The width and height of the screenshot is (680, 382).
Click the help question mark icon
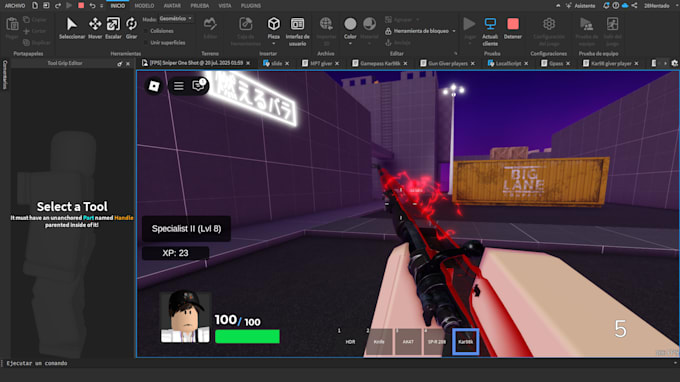[615, 6]
